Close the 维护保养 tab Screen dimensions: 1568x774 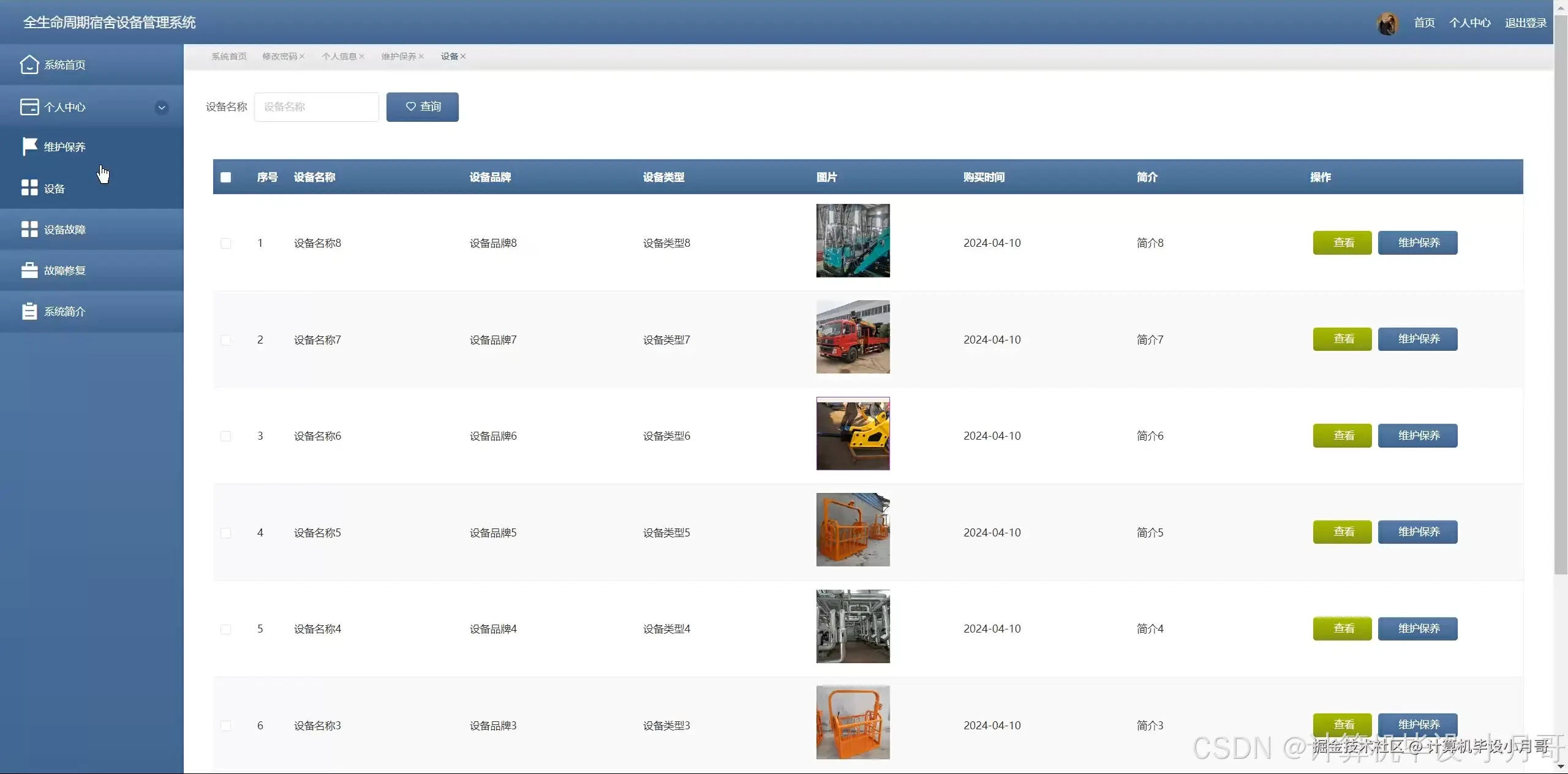pos(421,56)
